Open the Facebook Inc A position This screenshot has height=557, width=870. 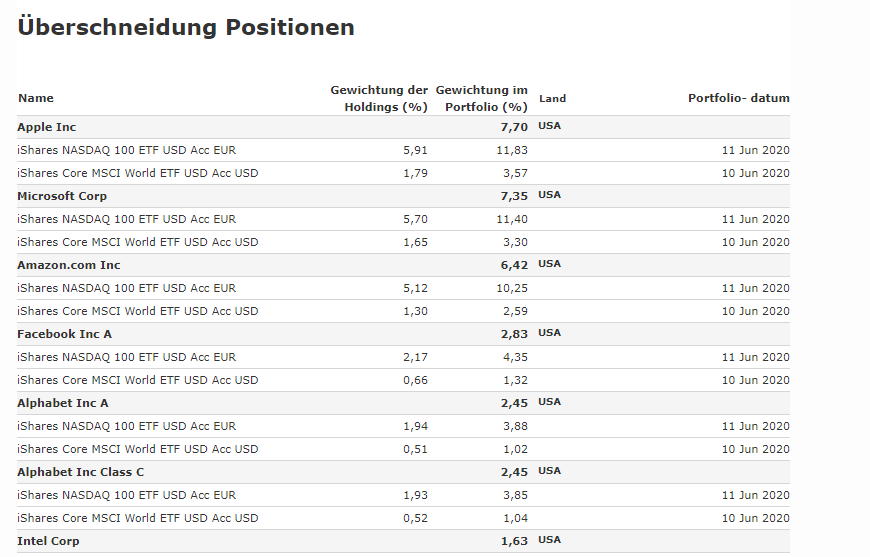(x=64, y=334)
